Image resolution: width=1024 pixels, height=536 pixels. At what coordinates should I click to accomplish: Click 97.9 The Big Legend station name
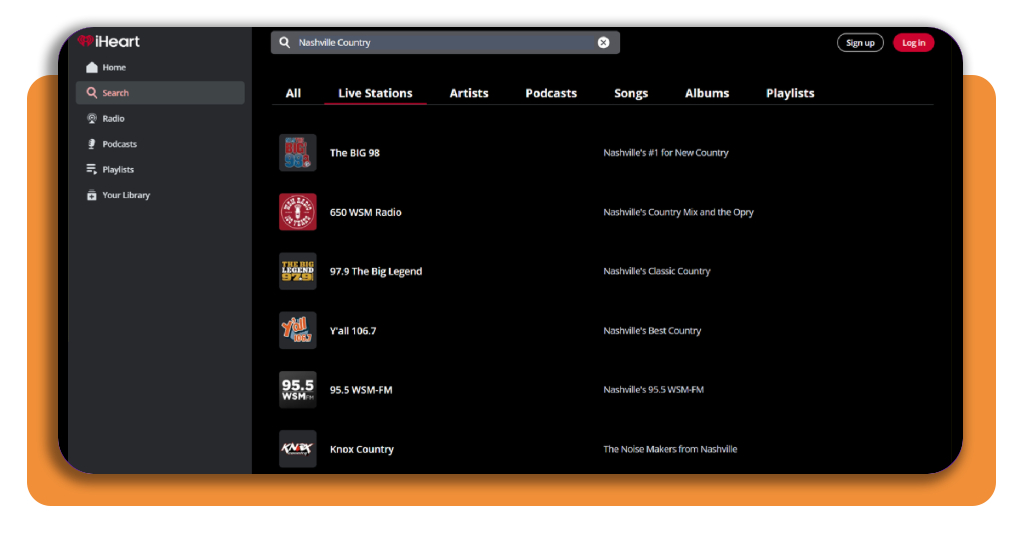376,271
